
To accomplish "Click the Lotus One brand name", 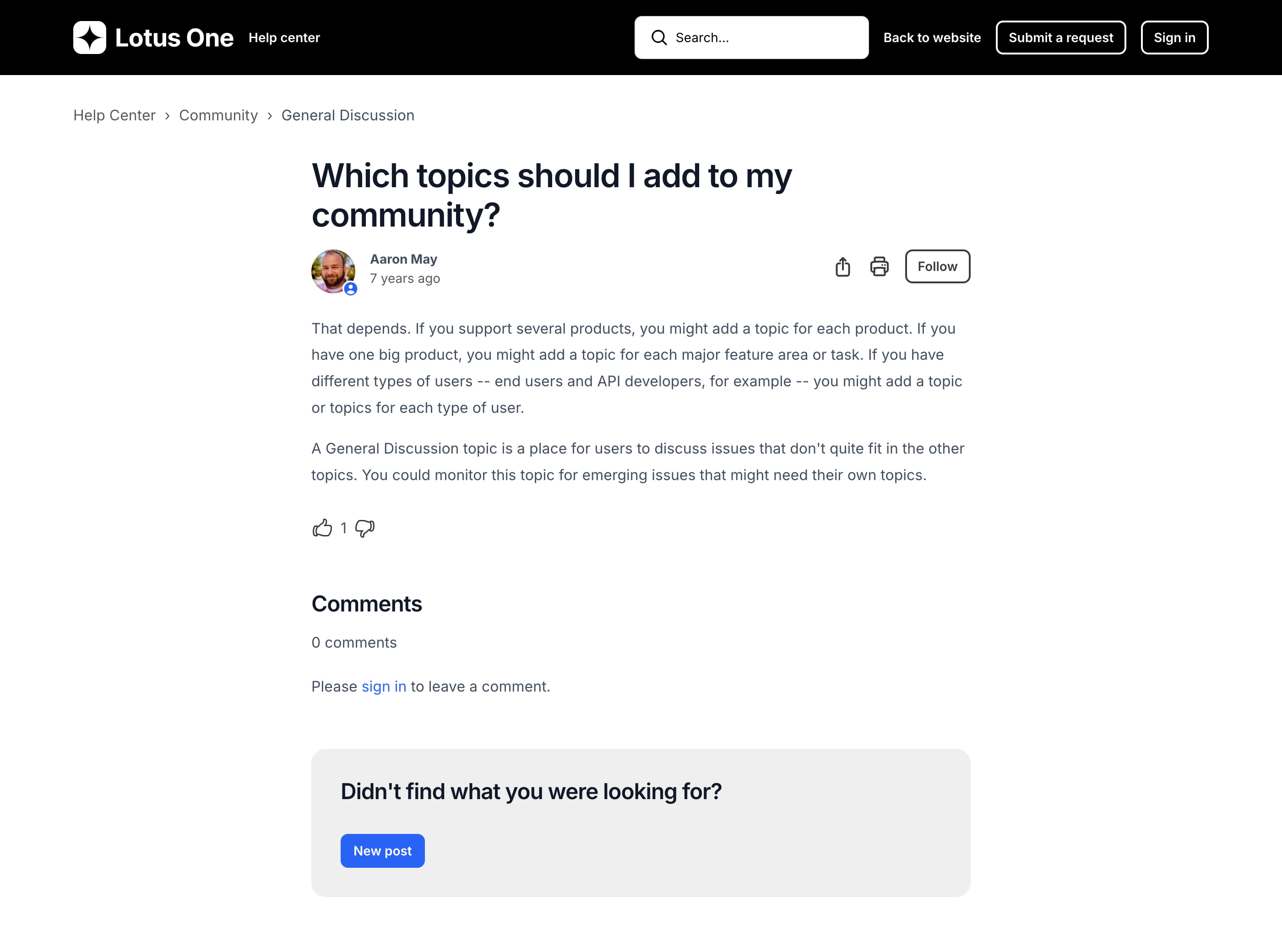I will (174, 38).
